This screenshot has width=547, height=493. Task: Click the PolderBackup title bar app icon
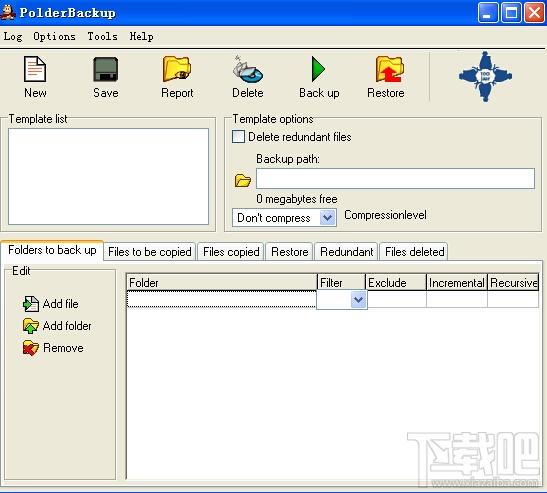8,13
